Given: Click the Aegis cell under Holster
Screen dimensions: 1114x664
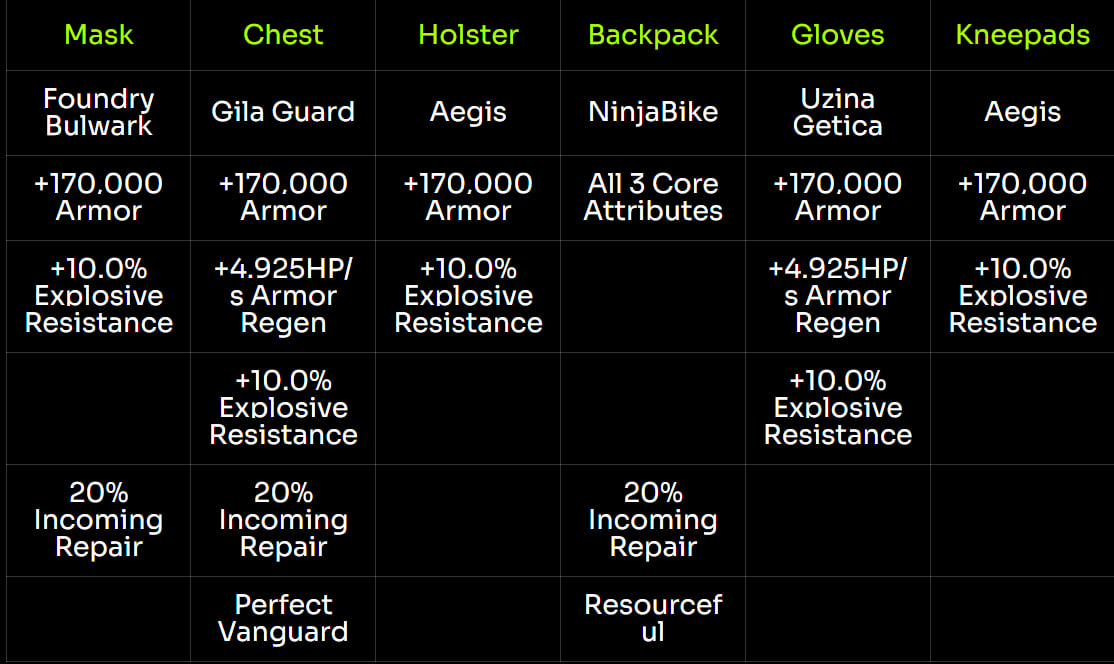Looking at the screenshot, I should [x=468, y=111].
